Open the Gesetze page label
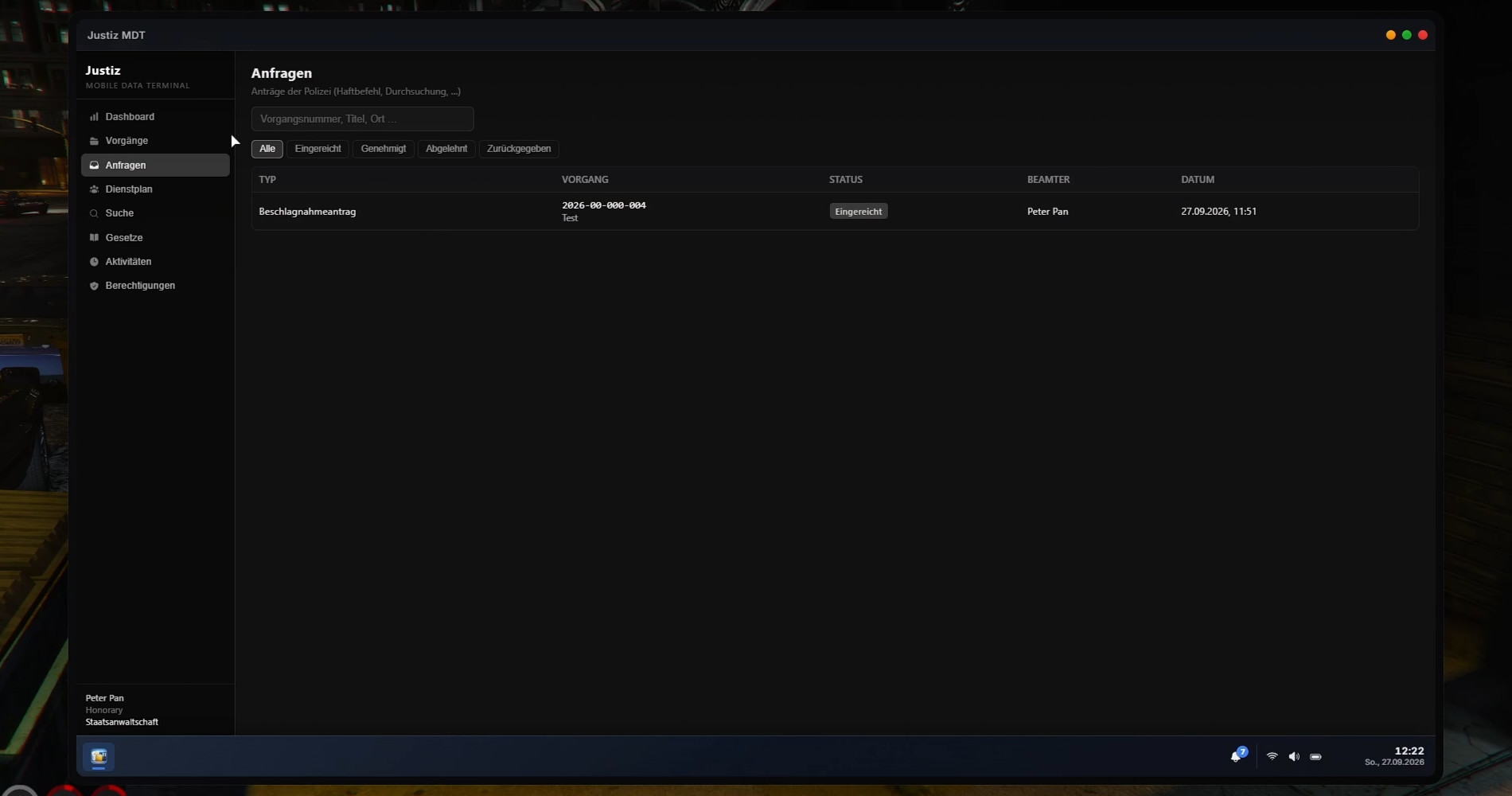The height and width of the screenshot is (796, 1512). [124, 237]
